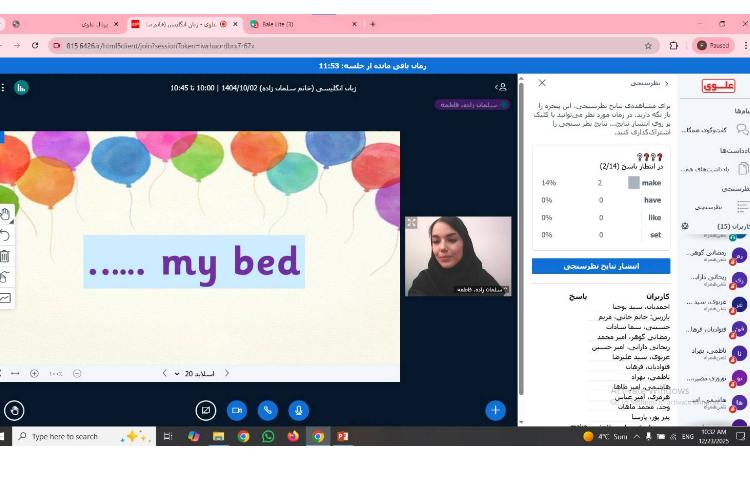Publish polling results blue button
The height and width of the screenshot is (480, 750).
click(x=601, y=266)
